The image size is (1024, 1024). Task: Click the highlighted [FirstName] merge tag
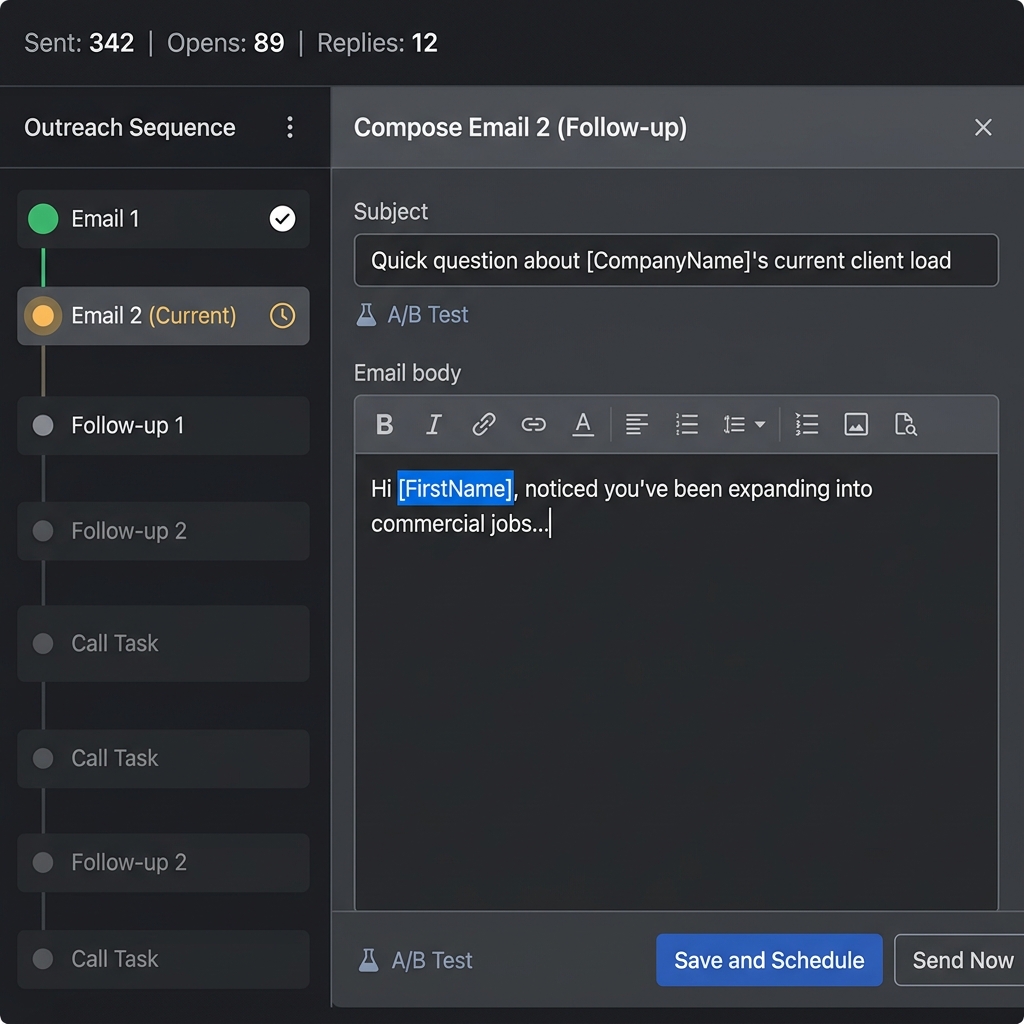(x=455, y=488)
